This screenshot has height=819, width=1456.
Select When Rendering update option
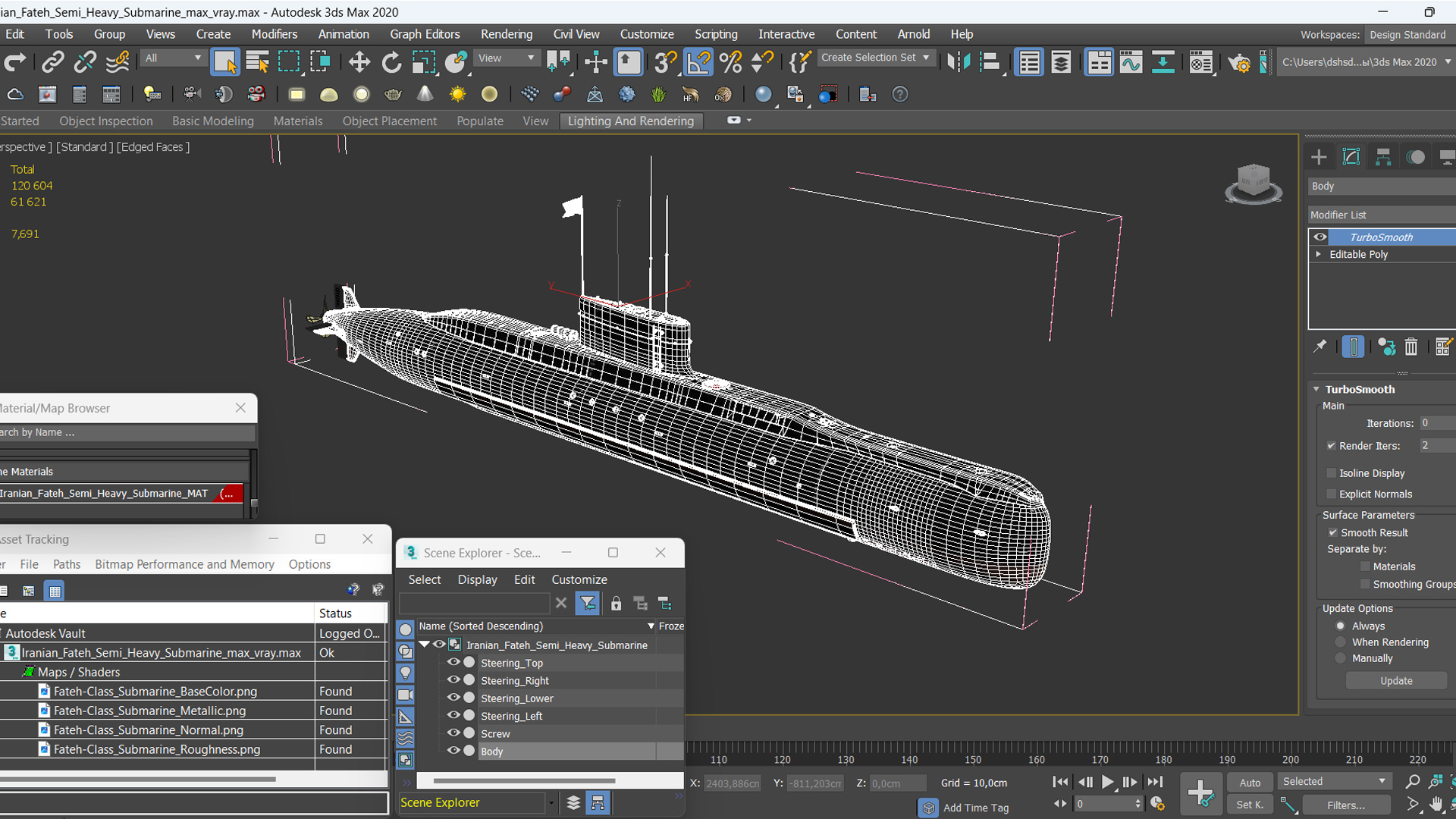(x=1340, y=642)
